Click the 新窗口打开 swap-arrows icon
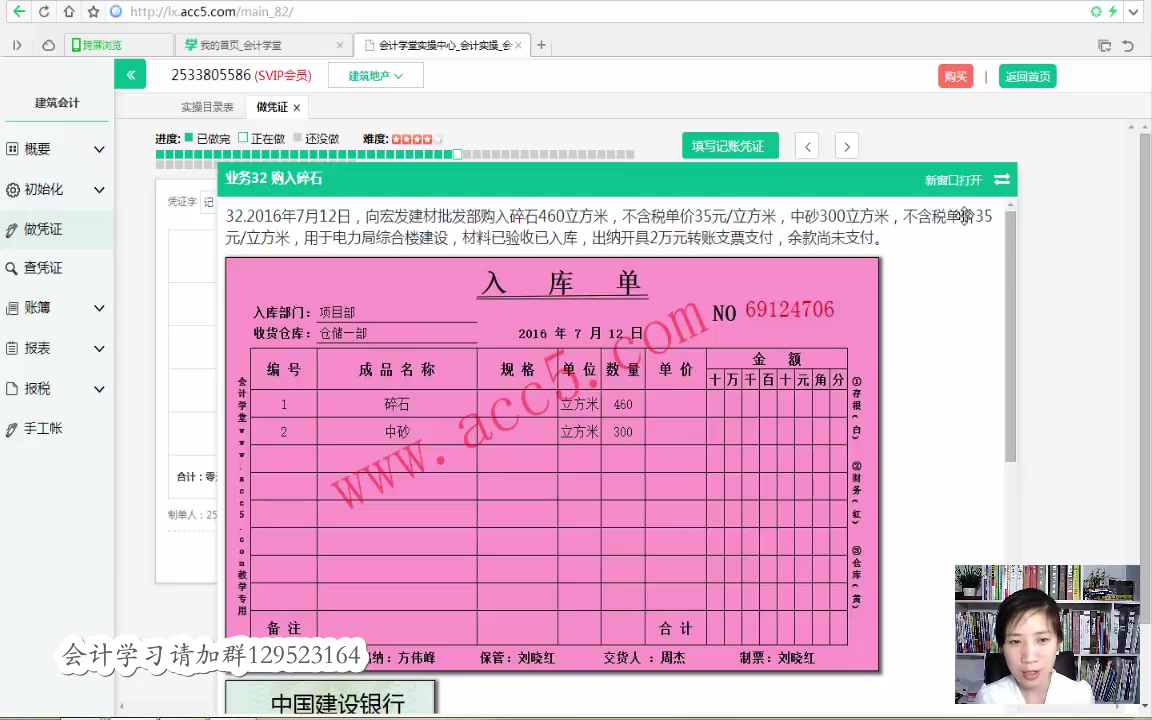 1001,179
